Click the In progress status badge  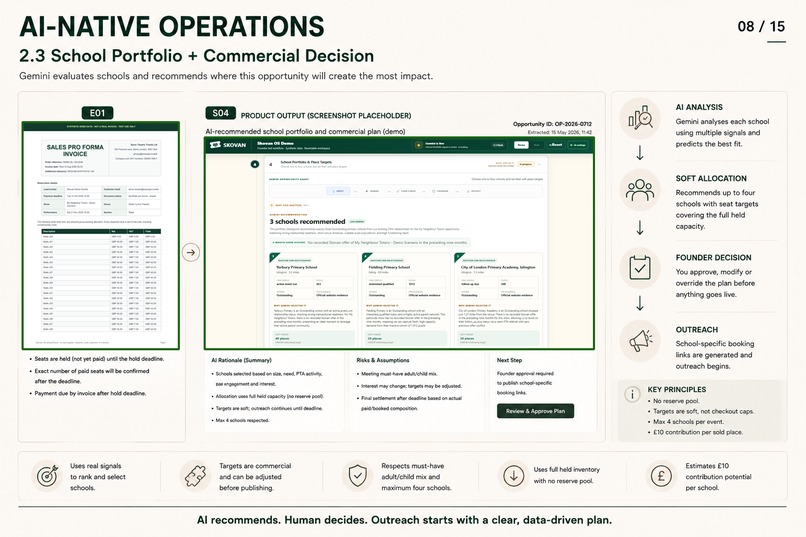525,164
